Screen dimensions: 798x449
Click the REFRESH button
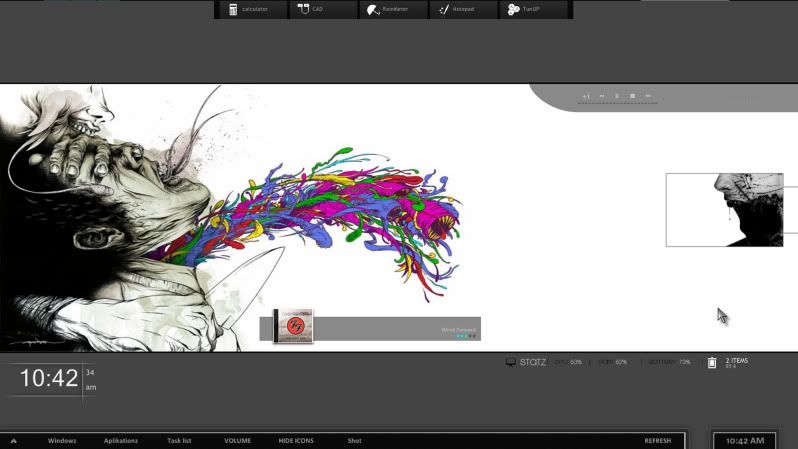pyautogui.click(x=658, y=441)
